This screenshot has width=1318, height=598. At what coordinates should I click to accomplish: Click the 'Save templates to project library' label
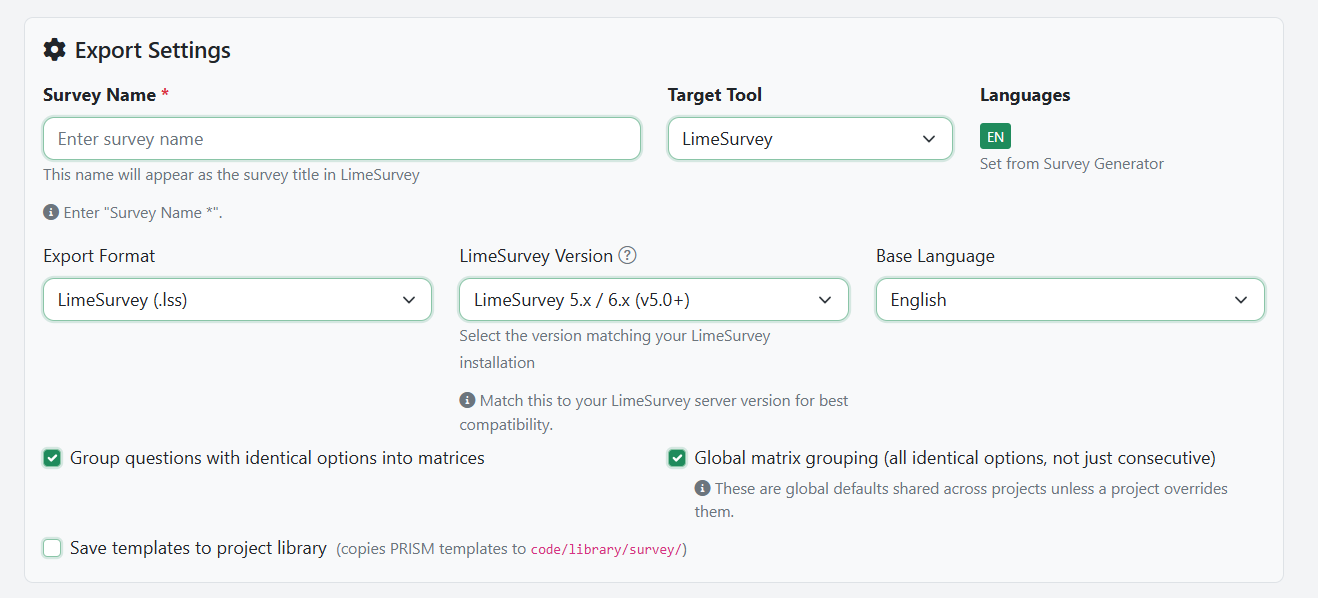[x=198, y=548]
